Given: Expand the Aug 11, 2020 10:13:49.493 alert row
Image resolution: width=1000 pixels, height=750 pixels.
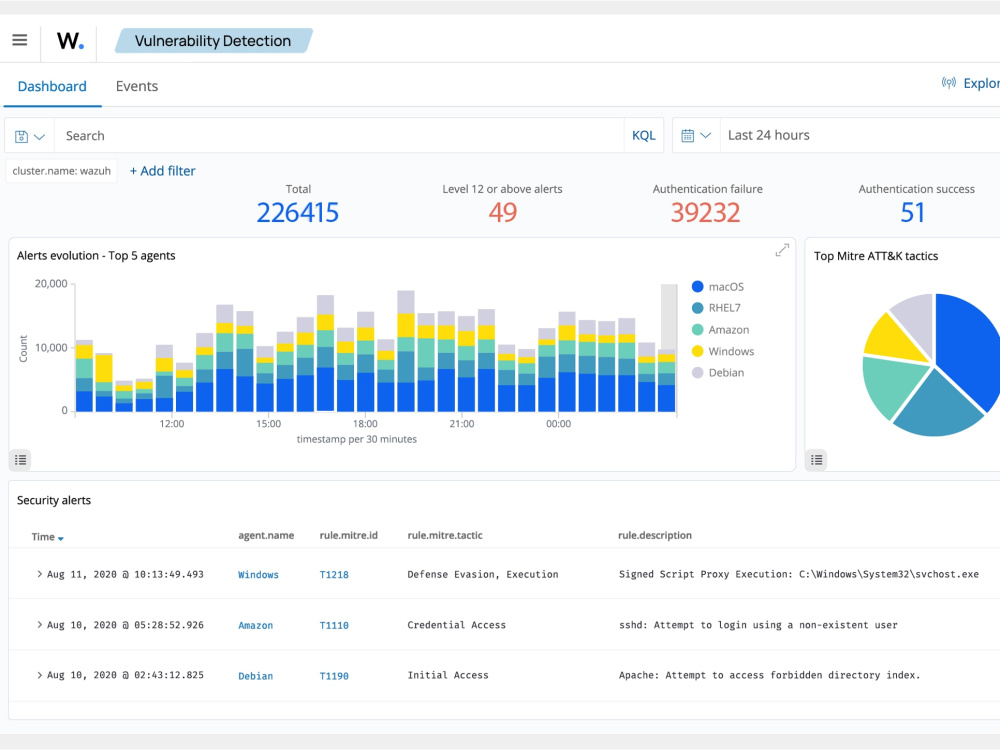Looking at the screenshot, I should point(40,574).
